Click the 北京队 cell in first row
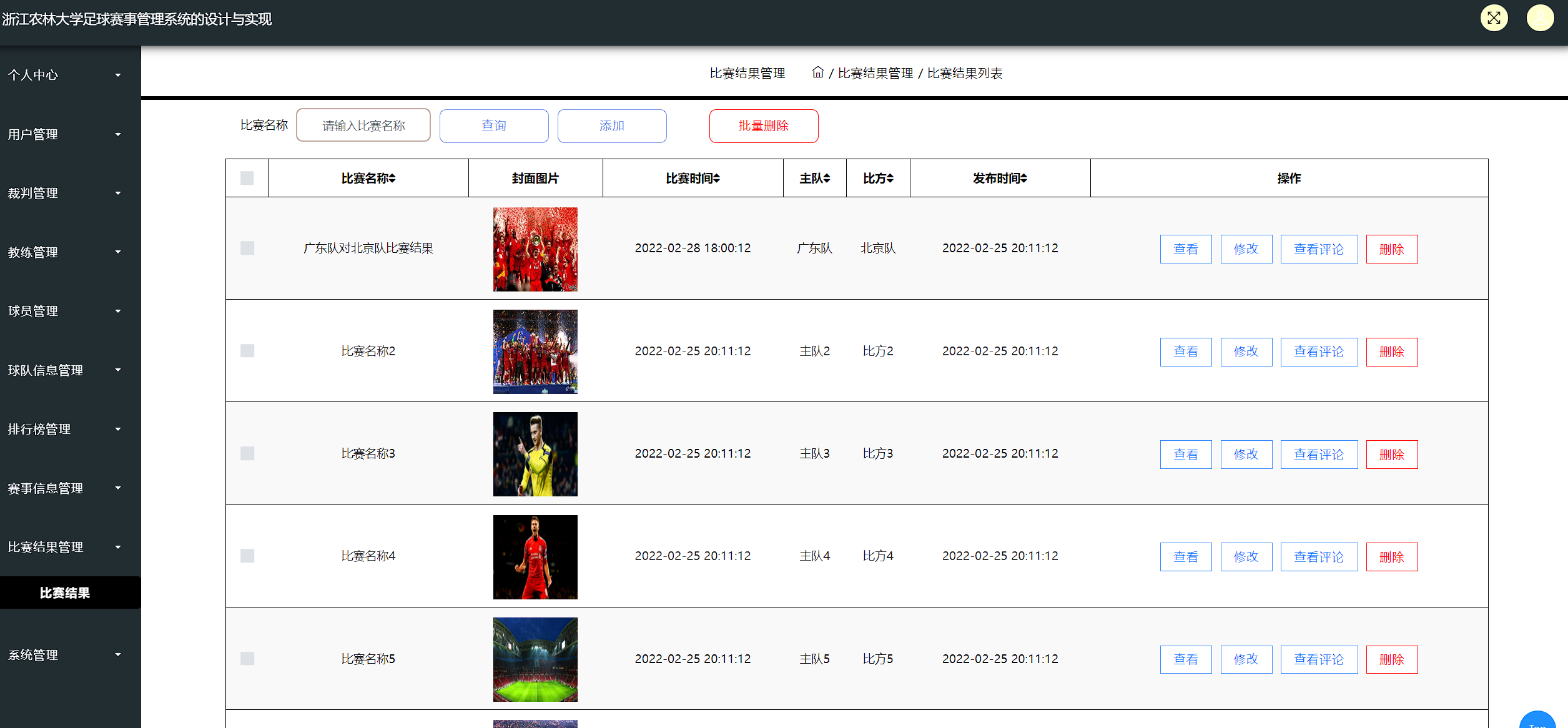 coord(878,248)
